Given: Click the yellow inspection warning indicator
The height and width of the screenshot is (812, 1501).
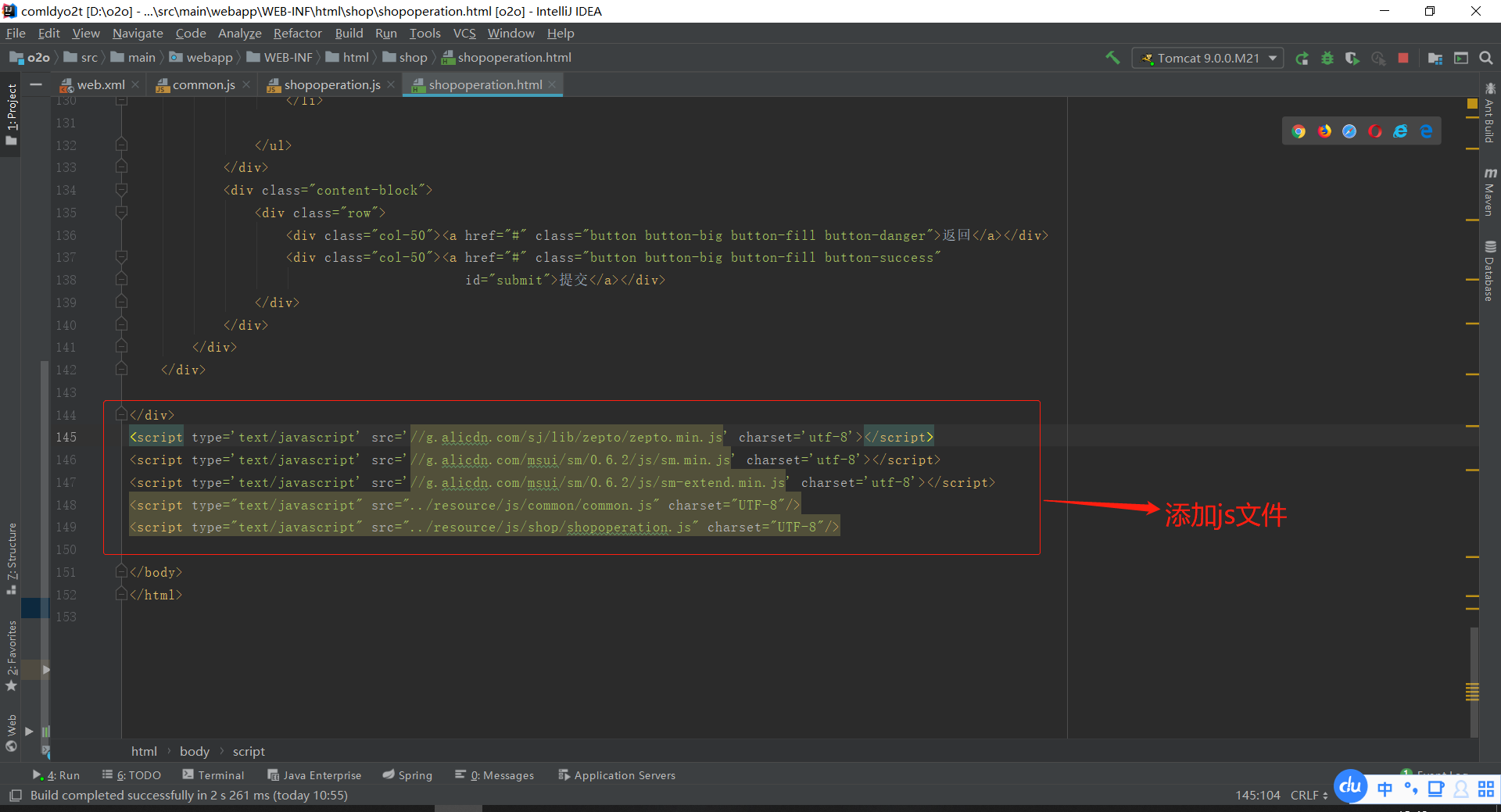Looking at the screenshot, I should coord(1472,104).
